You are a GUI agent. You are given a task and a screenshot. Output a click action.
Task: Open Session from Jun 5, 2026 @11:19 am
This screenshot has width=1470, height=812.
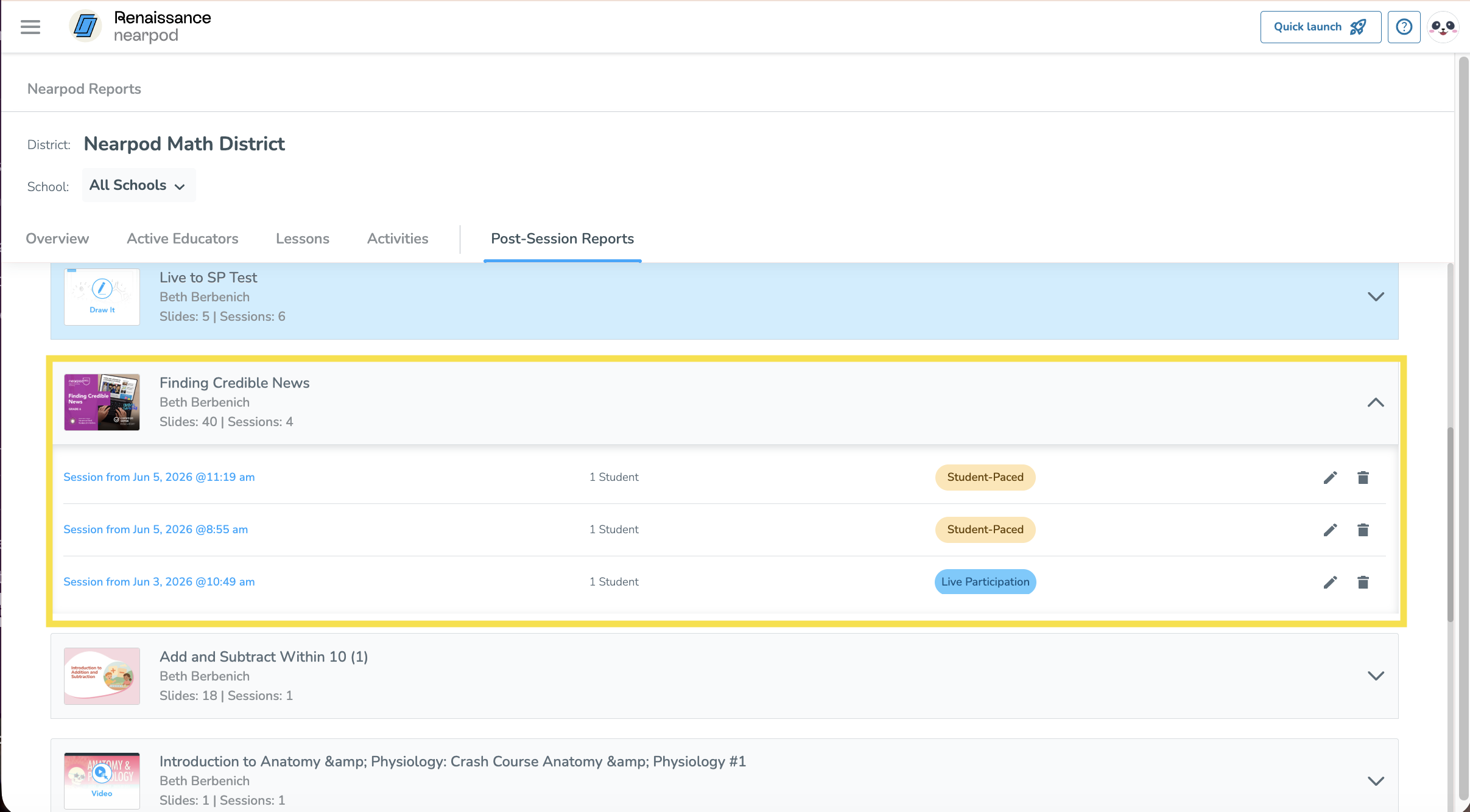pos(159,477)
